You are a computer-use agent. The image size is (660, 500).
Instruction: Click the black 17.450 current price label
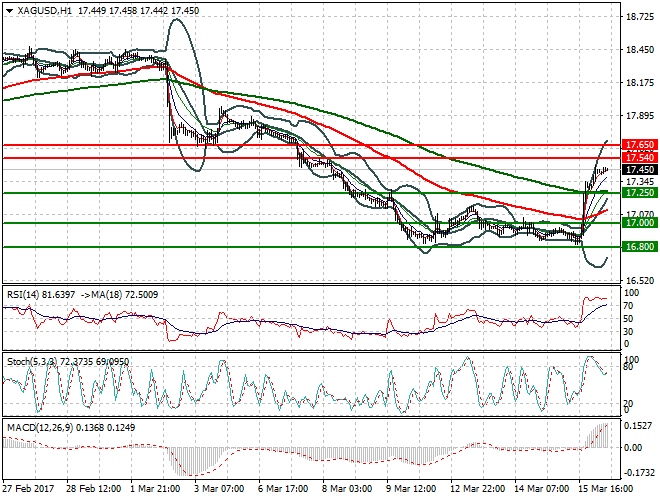[x=637, y=170]
